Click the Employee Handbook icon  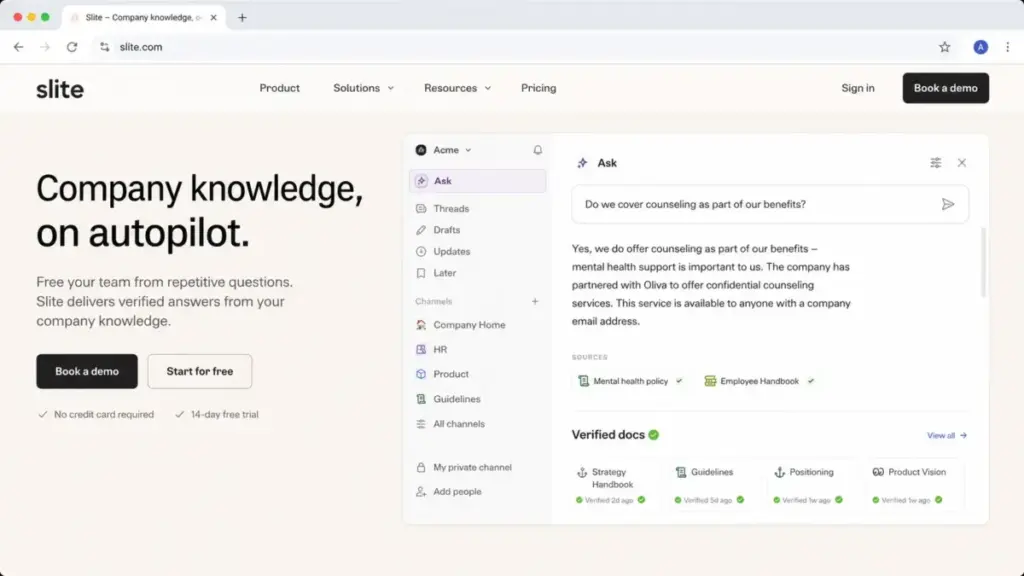pos(710,381)
